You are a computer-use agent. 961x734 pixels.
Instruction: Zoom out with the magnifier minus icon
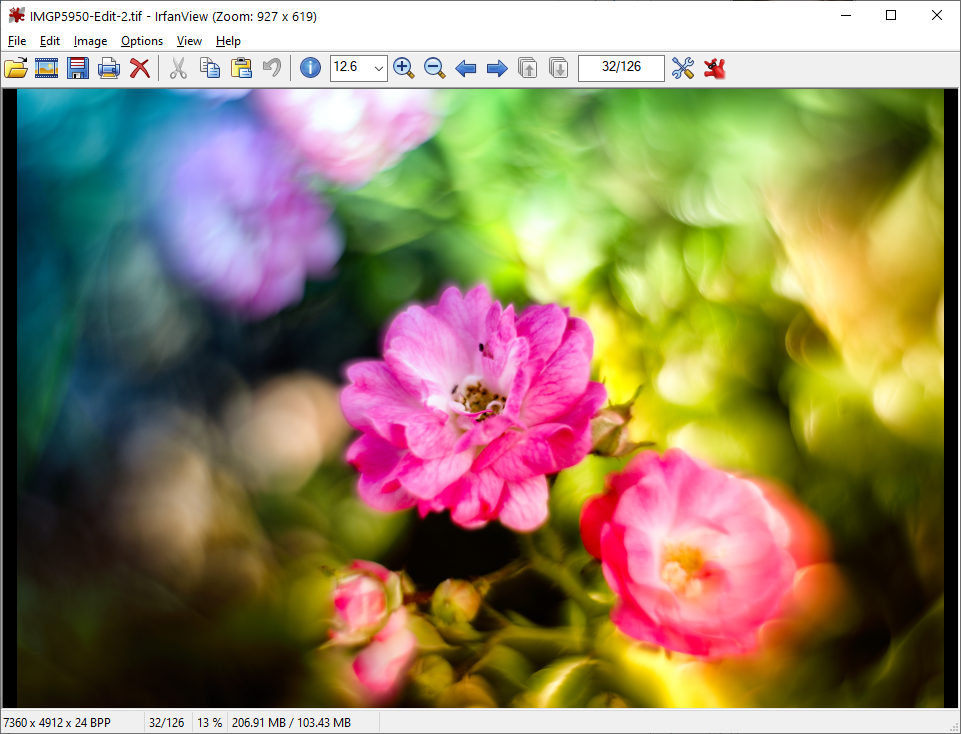[x=434, y=68]
